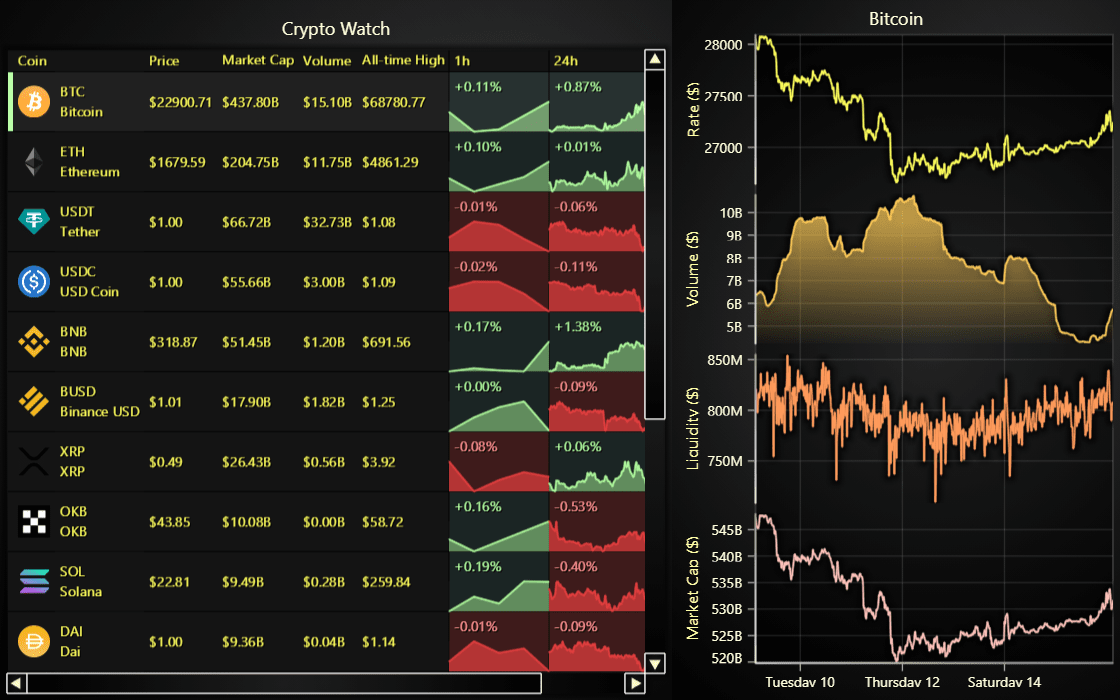
Task: Click the Market Cap column header
Action: (x=258, y=60)
